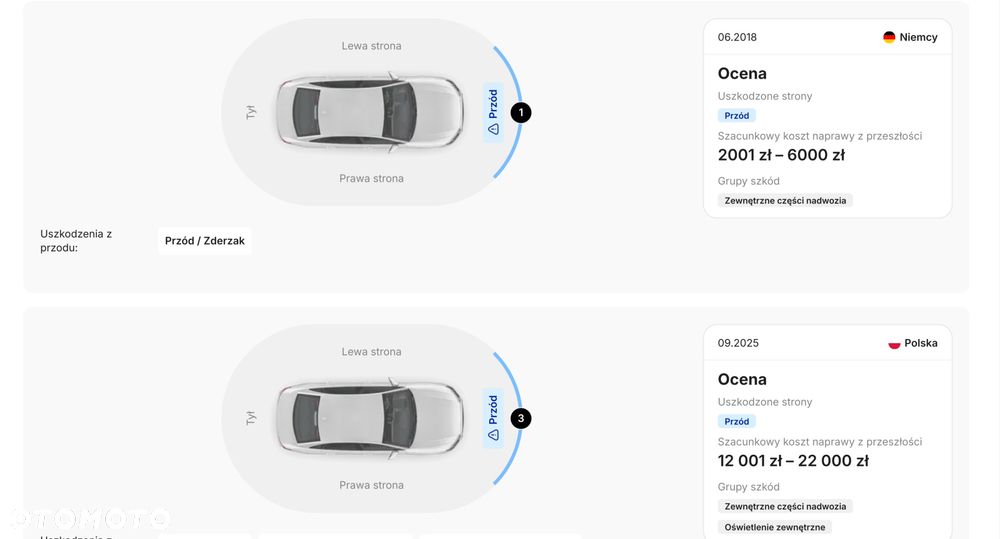Click warning triangle on the 06.2018 diagram's Przód label
1000x539 pixels.
pyautogui.click(x=493, y=129)
